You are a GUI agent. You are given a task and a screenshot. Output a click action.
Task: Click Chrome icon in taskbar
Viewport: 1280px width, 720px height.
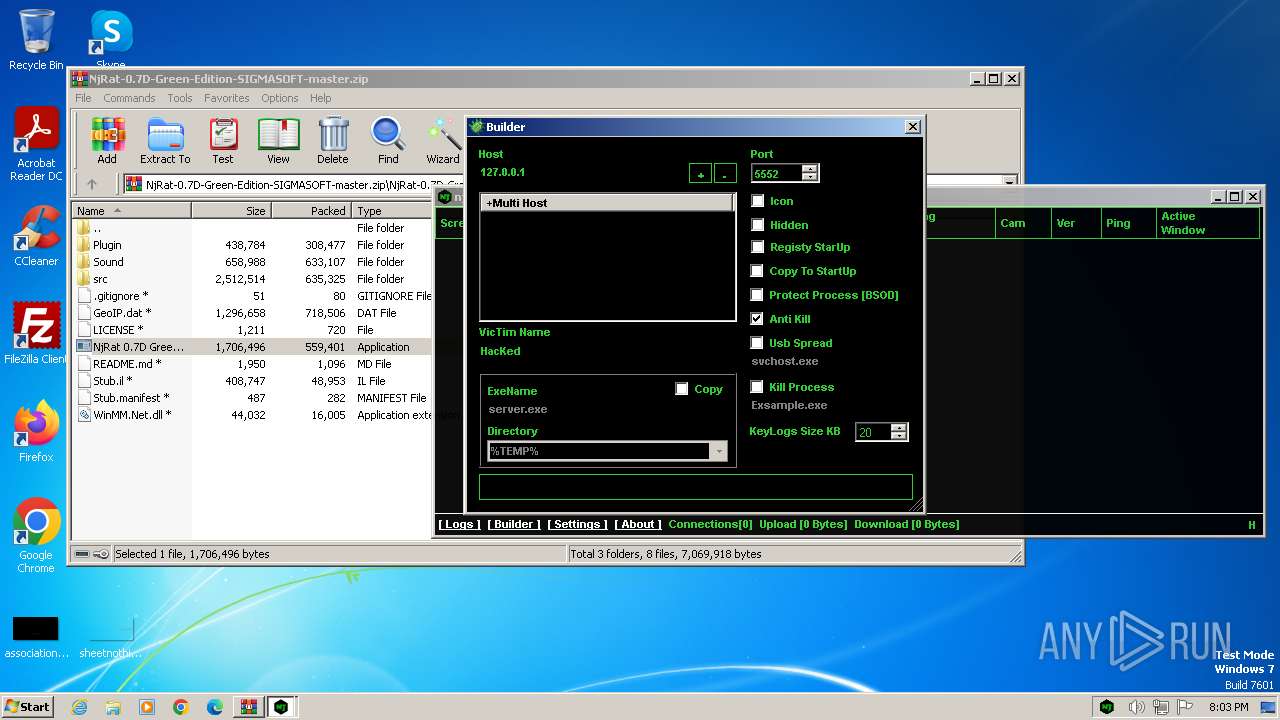[181, 707]
